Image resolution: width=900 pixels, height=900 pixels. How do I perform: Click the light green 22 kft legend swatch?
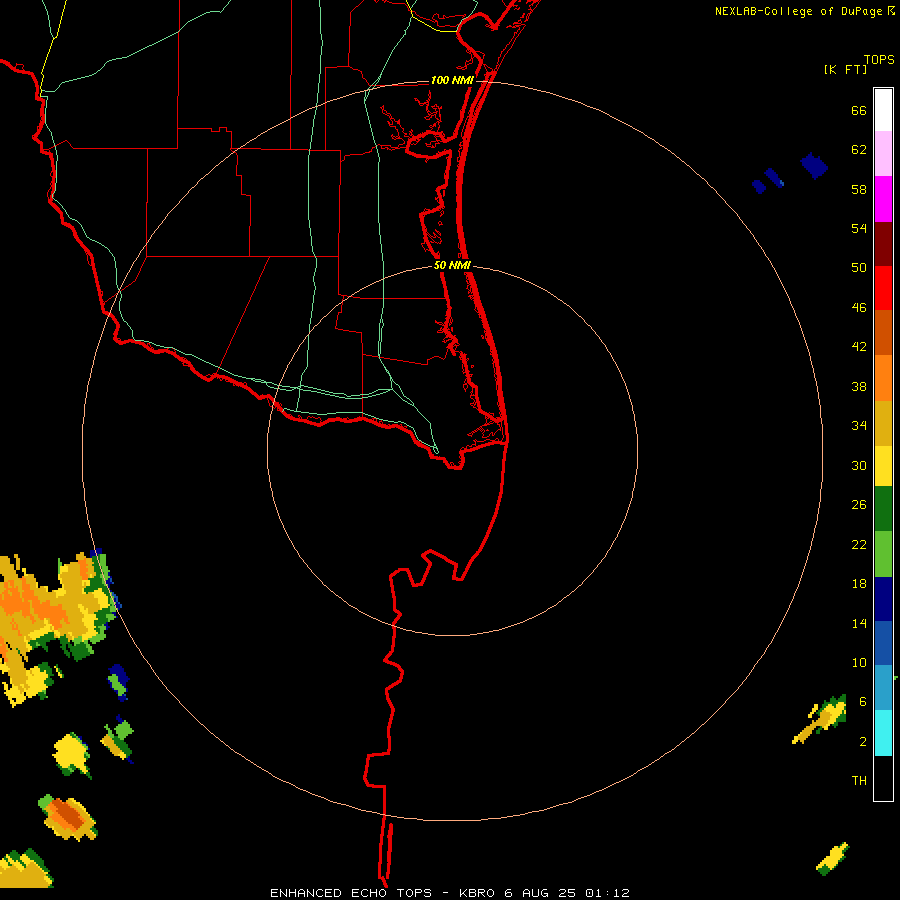coord(883,554)
